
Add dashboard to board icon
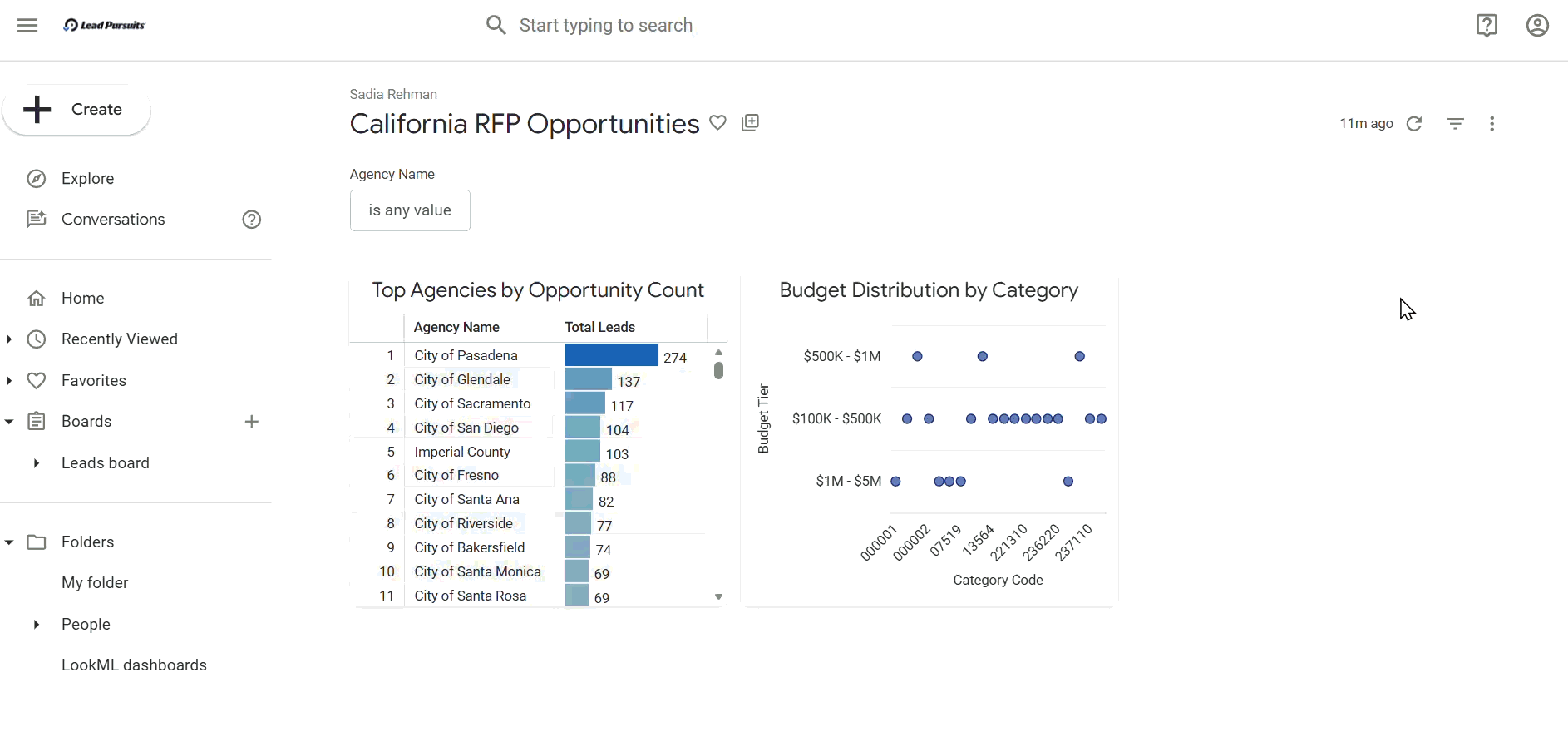750,123
